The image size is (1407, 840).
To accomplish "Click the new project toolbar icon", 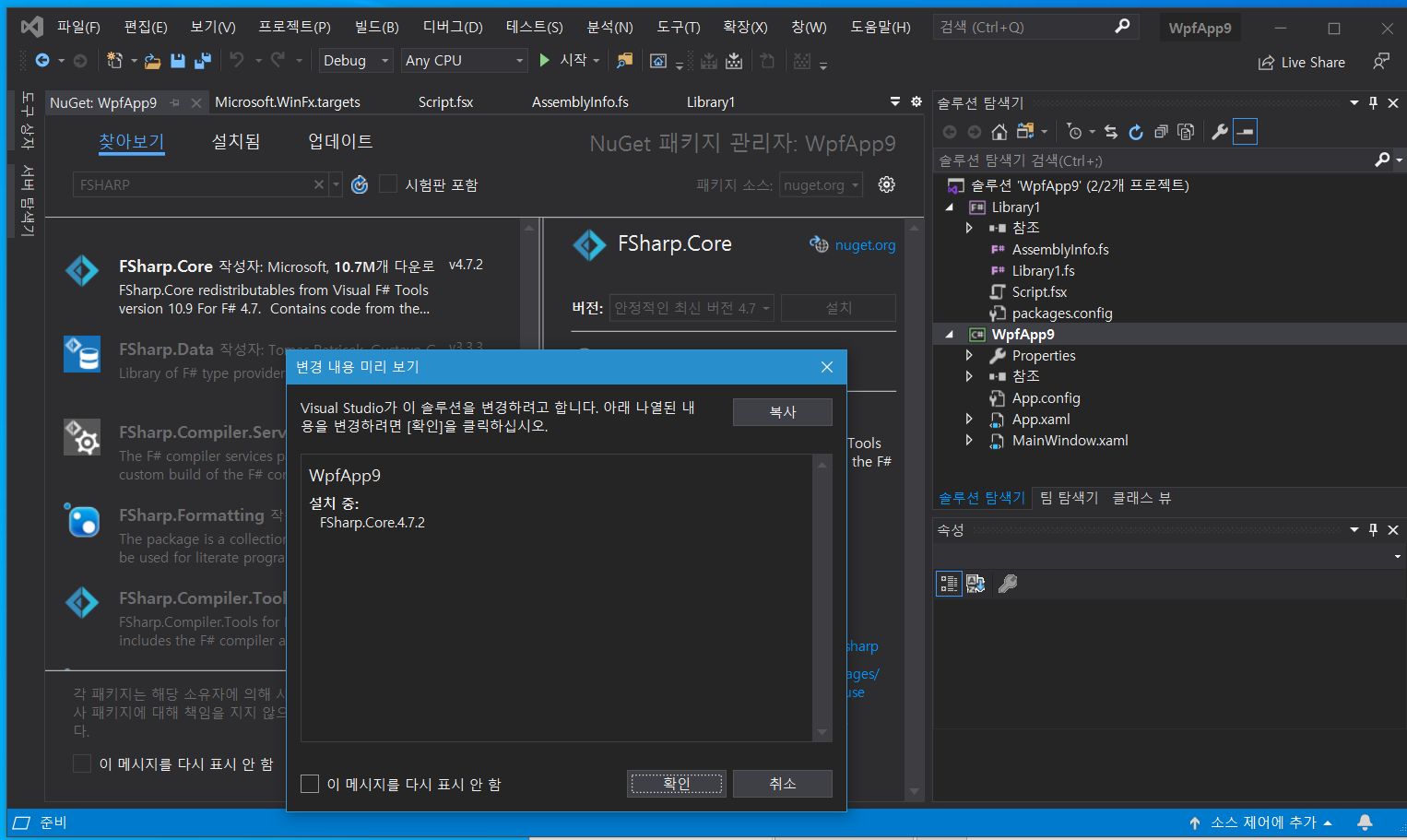I will [114, 61].
